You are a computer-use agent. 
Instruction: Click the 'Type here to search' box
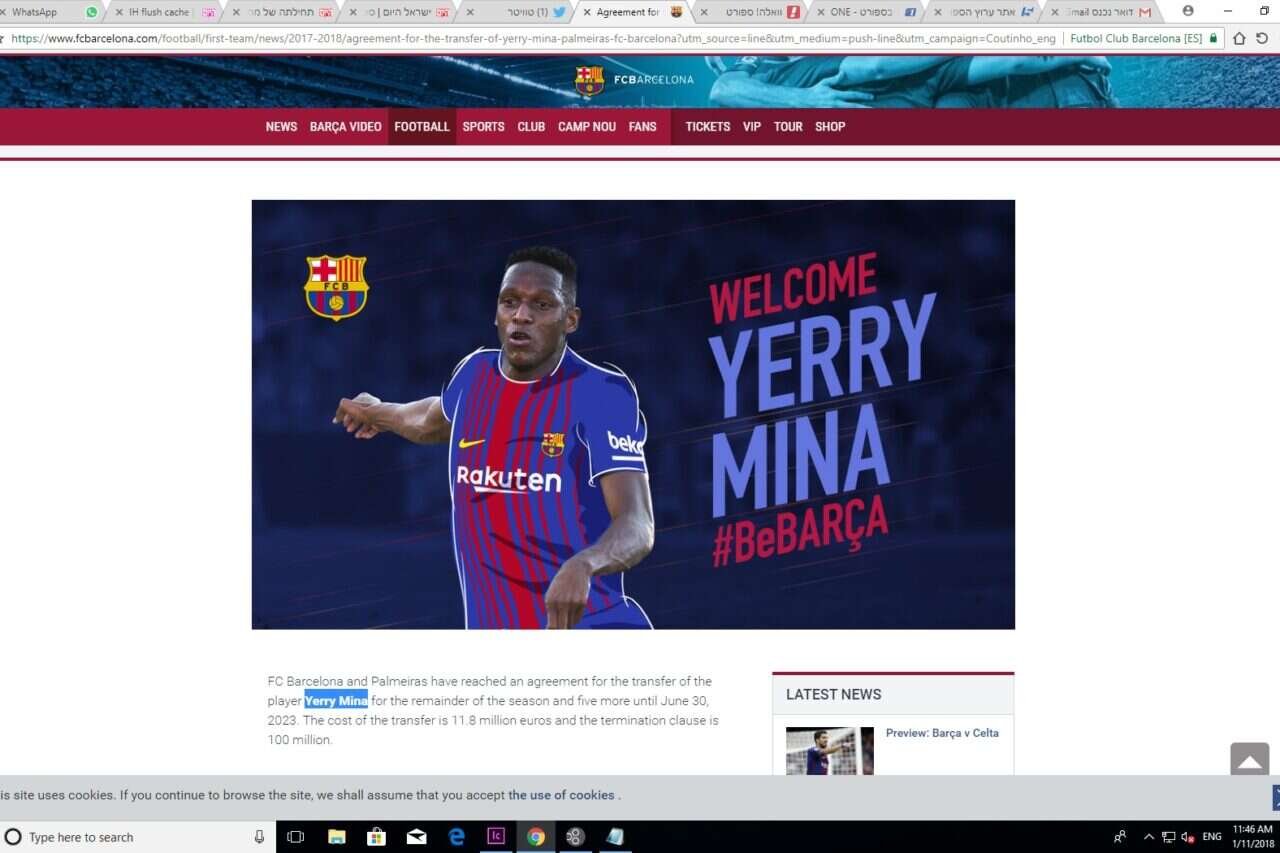130,837
